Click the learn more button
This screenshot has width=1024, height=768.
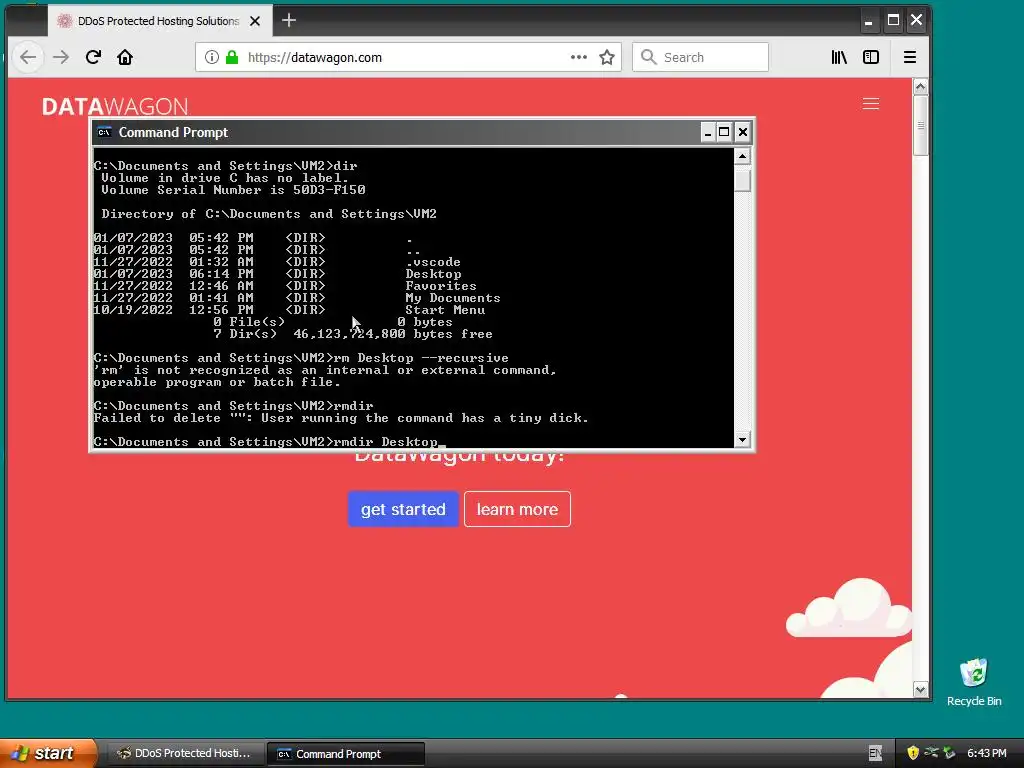point(517,509)
